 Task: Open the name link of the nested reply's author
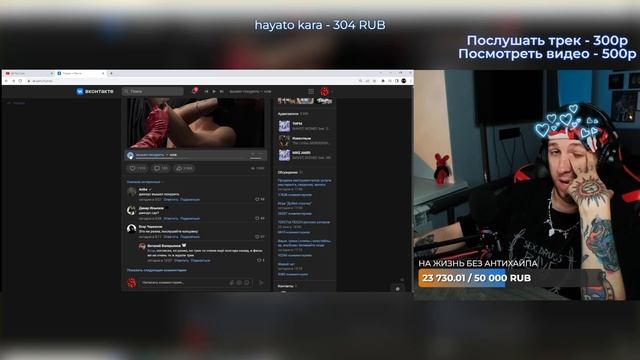(164, 246)
